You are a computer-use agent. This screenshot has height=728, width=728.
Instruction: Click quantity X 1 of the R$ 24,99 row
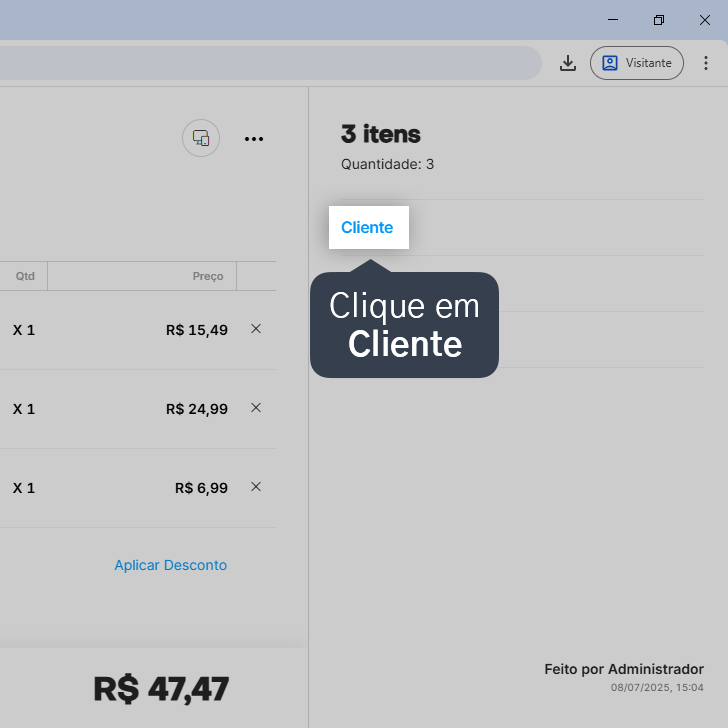click(x=24, y=409)
